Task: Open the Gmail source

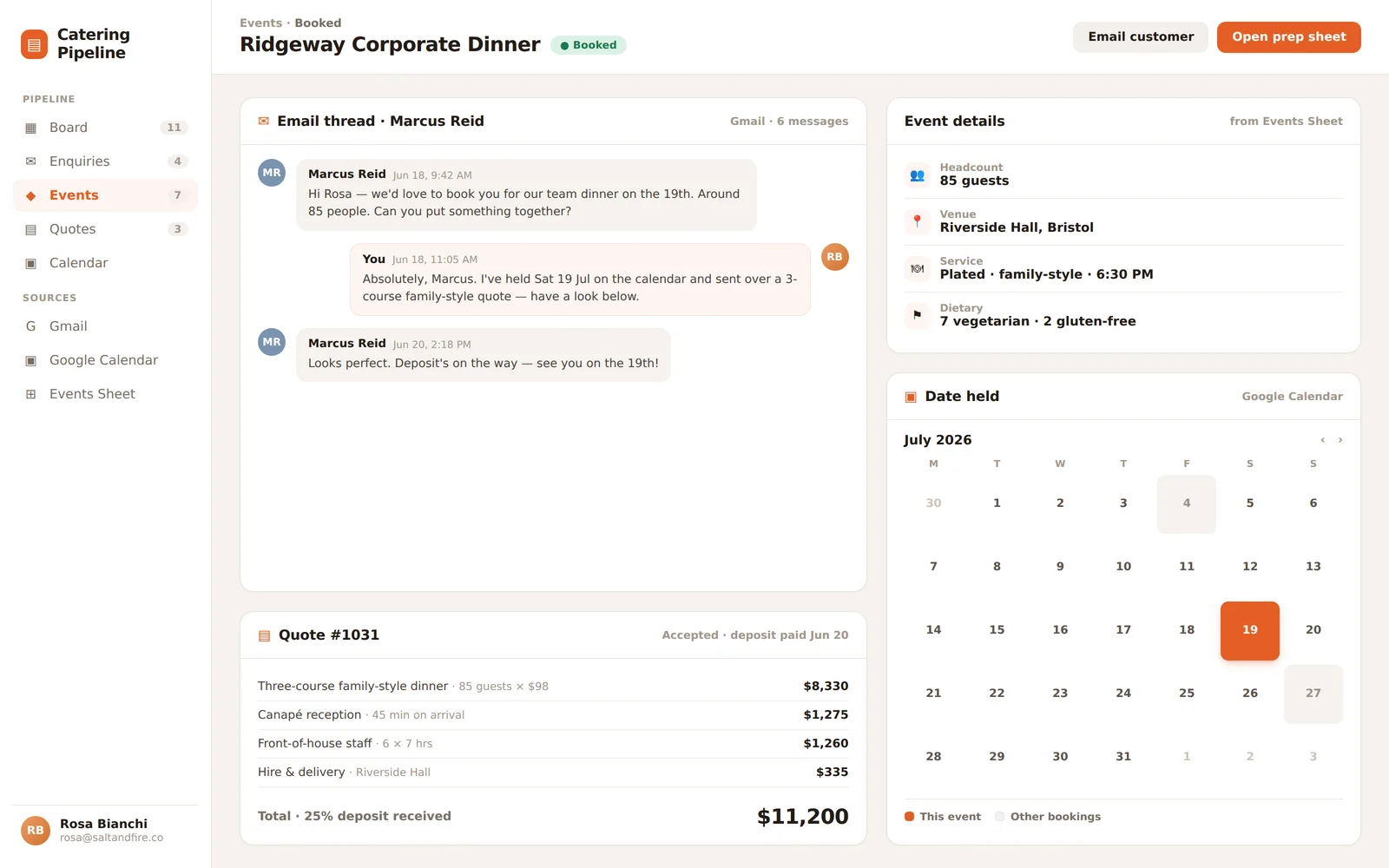Action: (105, 326)
